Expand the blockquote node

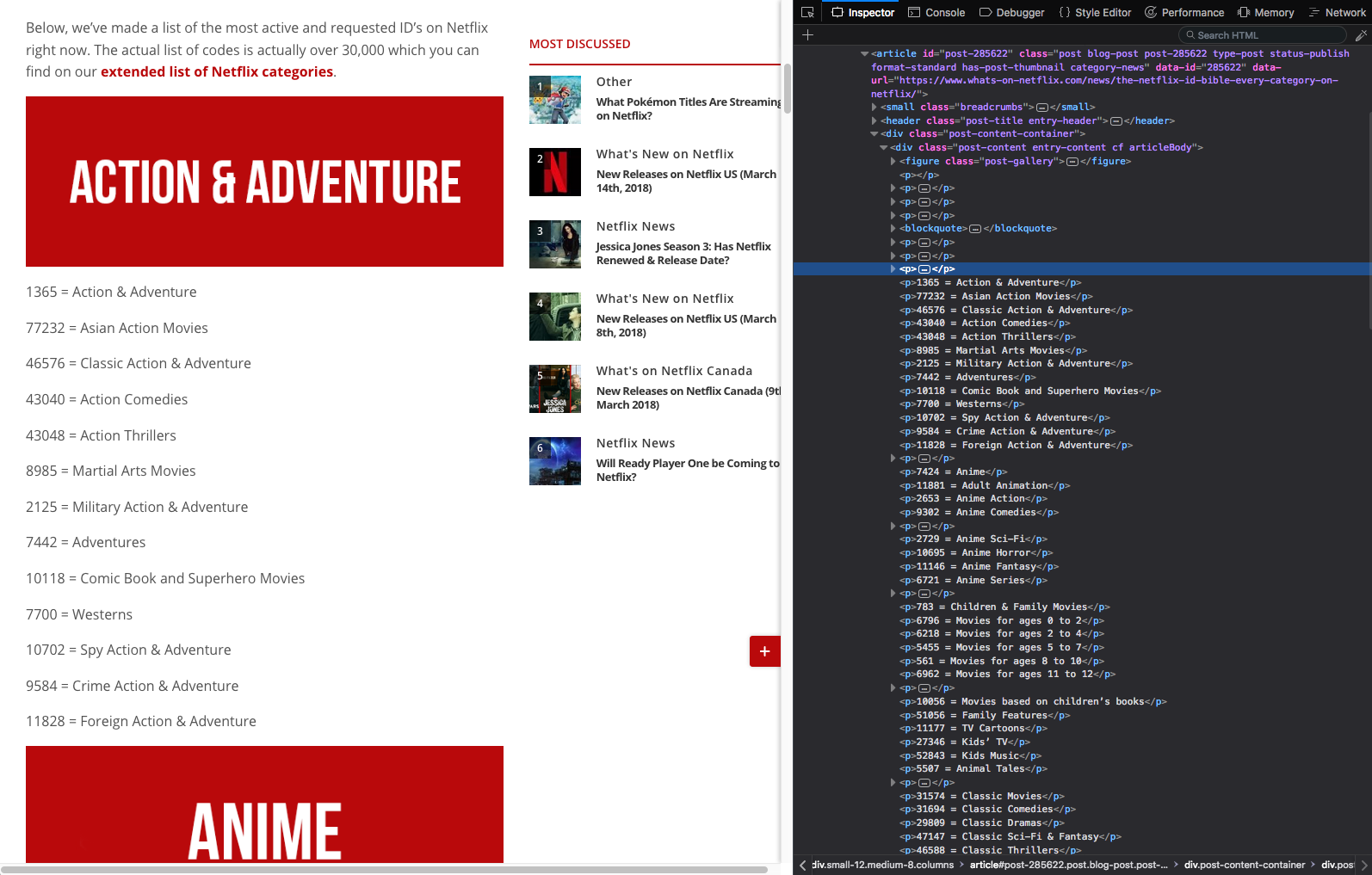[893, 229]
